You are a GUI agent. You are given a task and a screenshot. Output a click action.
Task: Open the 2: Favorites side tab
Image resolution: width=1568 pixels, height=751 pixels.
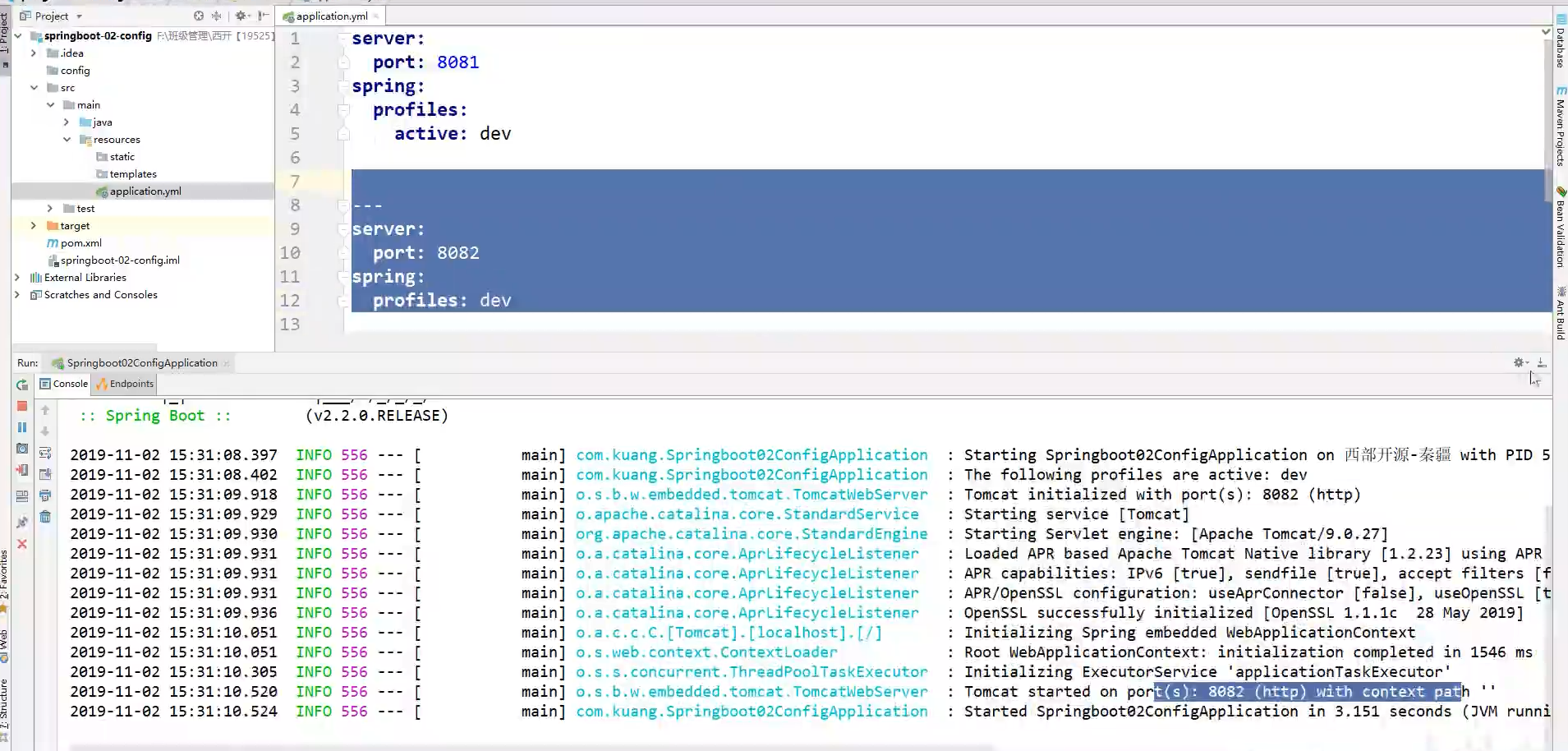5,582
